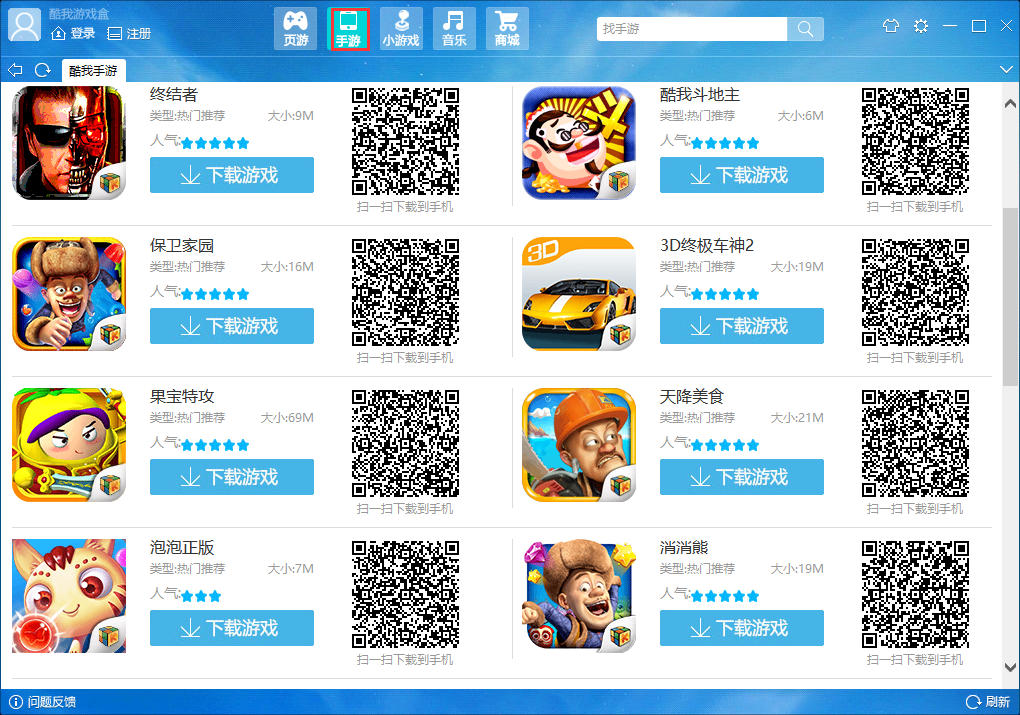The width and height of the screenshot is (1020, 715).
Task: Click the QR code for 消消熊
Action: (915, 595)
